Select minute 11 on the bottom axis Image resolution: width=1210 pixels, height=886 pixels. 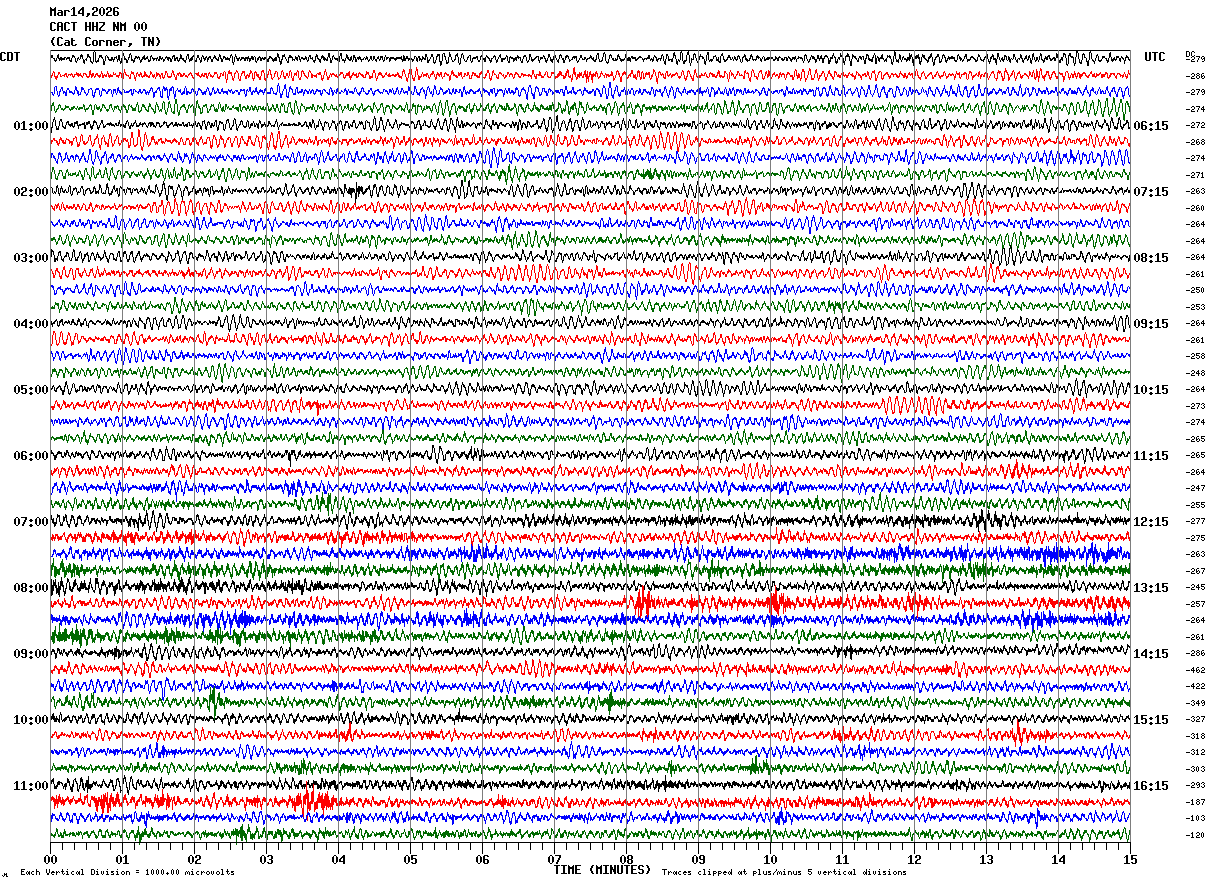(842, 859)
